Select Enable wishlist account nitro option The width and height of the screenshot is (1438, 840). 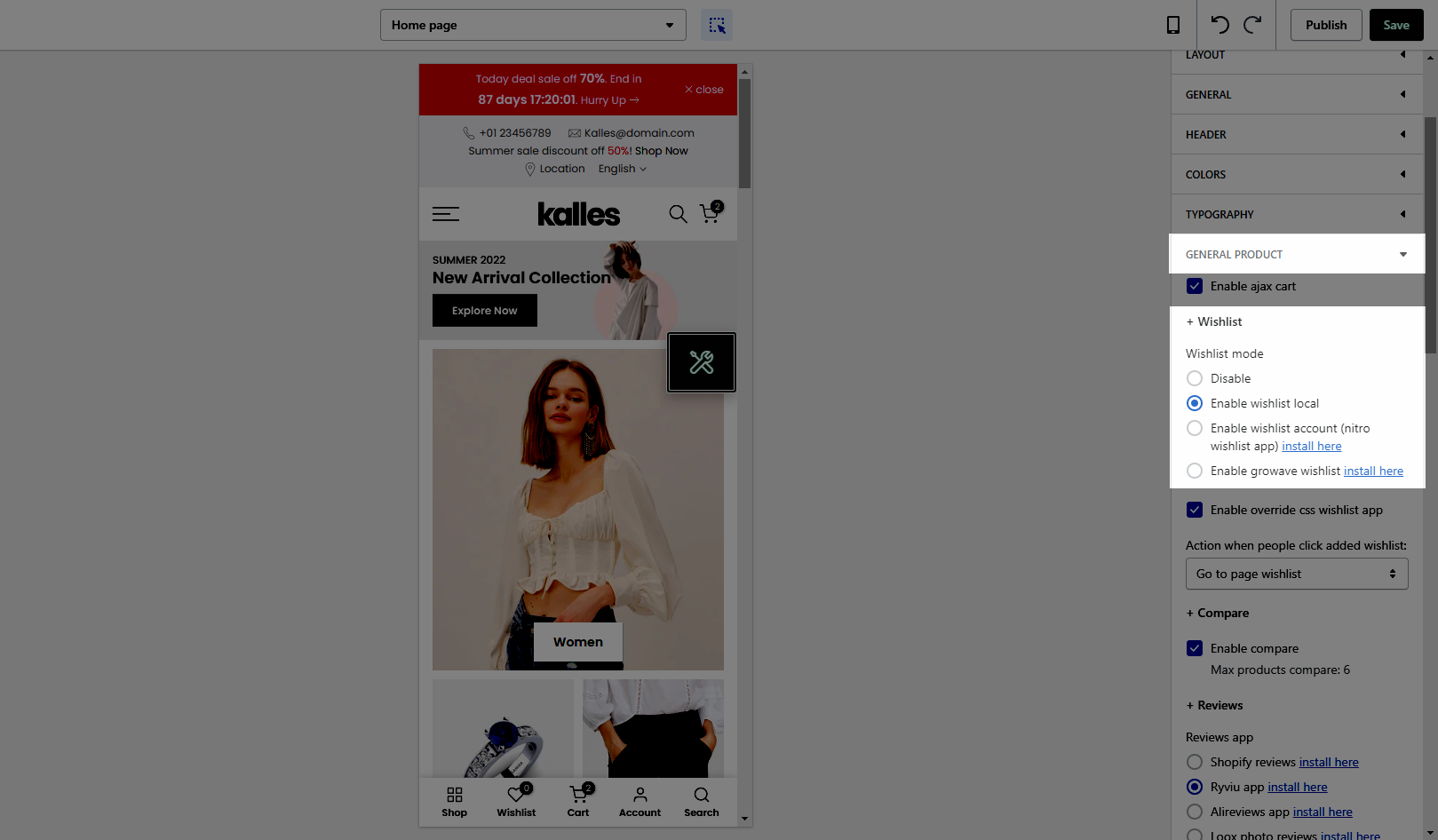tap(1195, 428)
